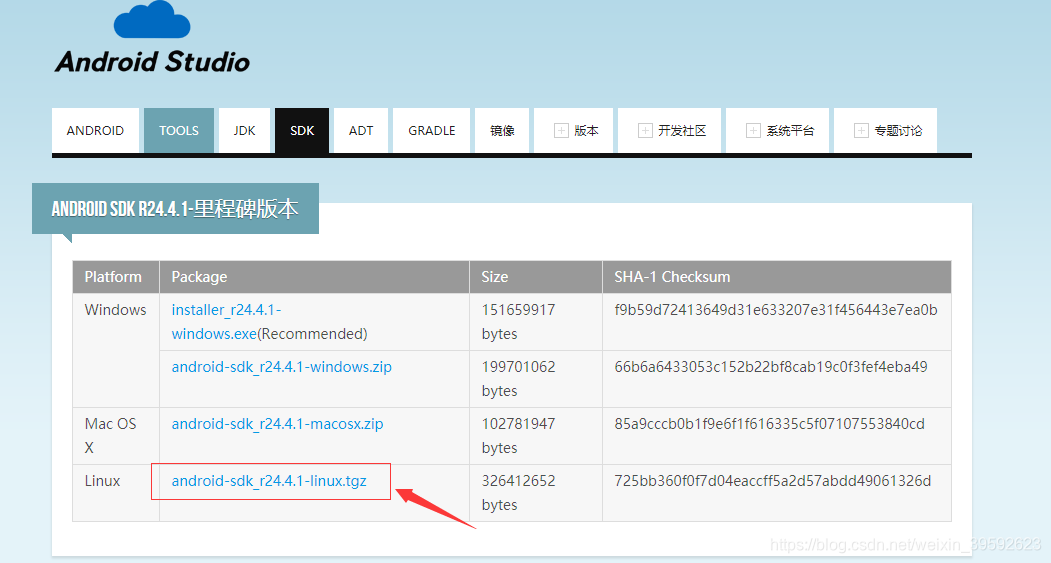
Task: Click the checksum starting with f9b59d72
Action: point(776,310)
